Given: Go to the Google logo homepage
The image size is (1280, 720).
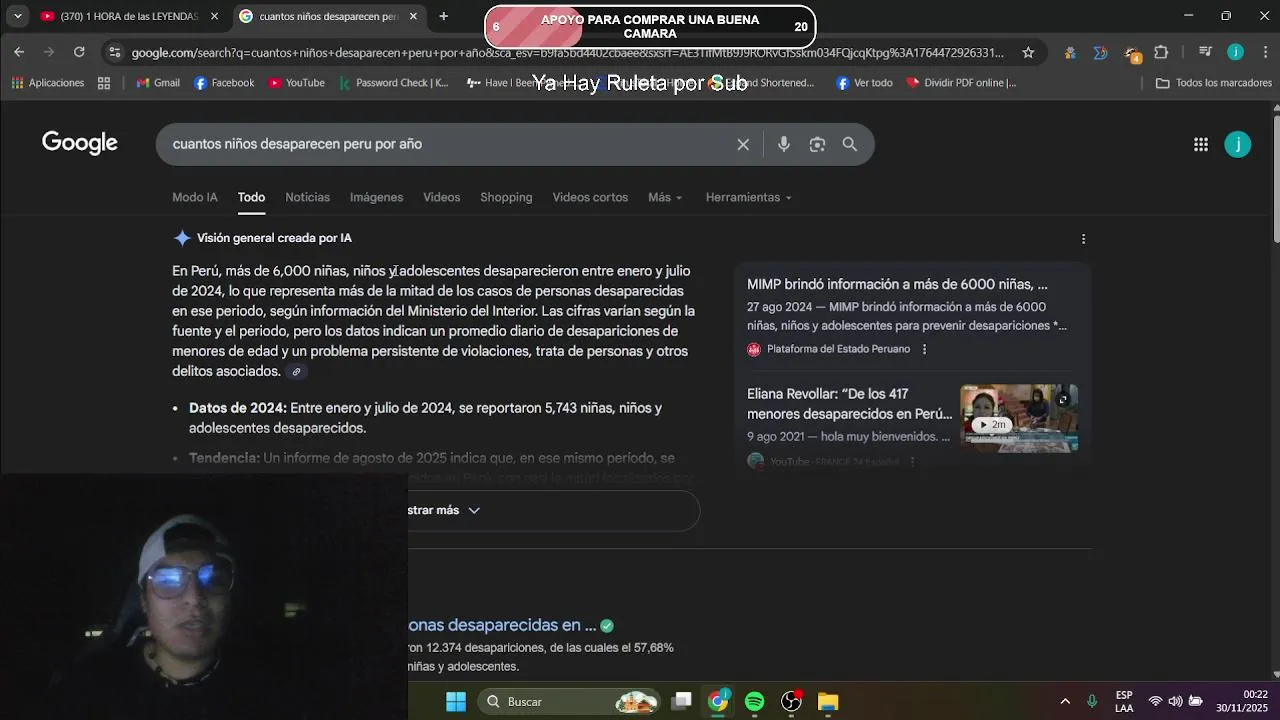Looking at the screenshot, I should 80,143.
